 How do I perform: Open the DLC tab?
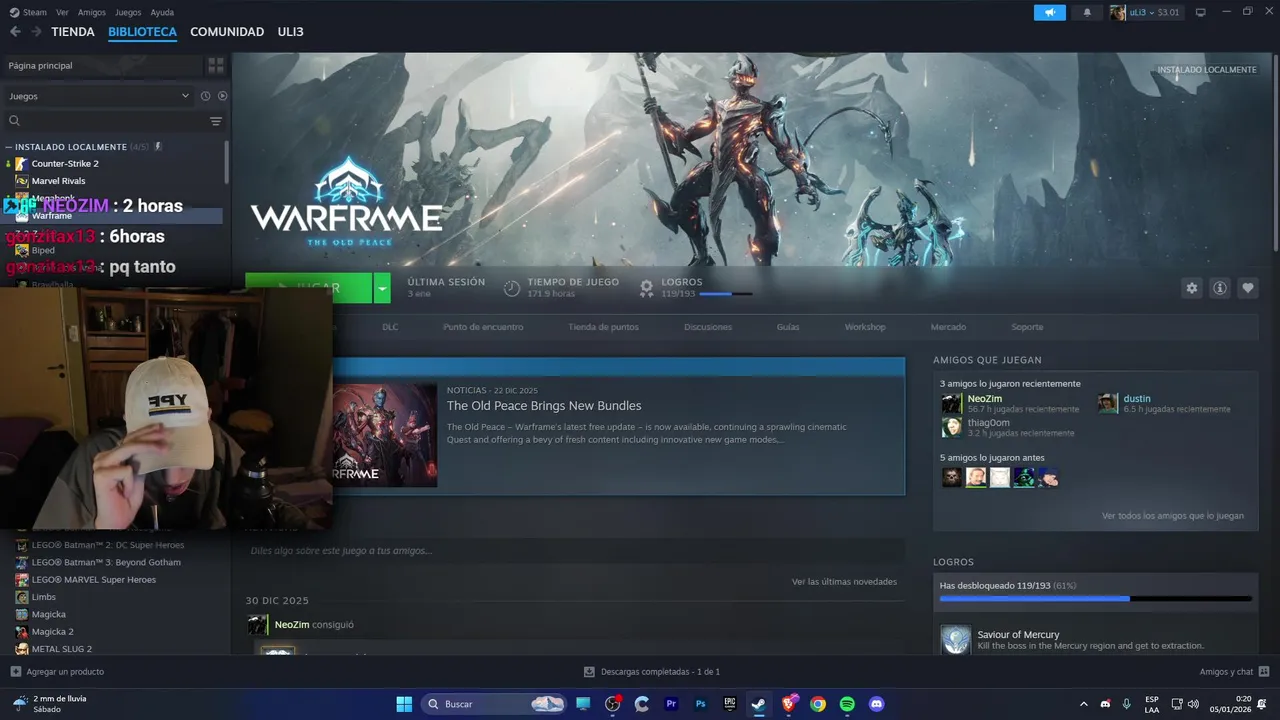(390, 327)
